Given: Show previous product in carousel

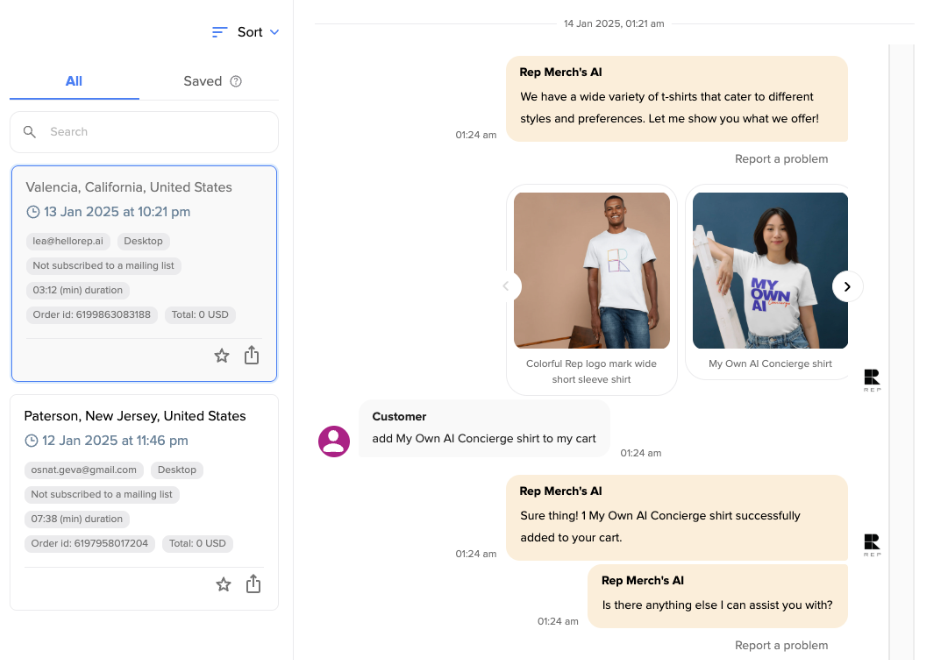Looking at the screenshot, I should 505,287.
